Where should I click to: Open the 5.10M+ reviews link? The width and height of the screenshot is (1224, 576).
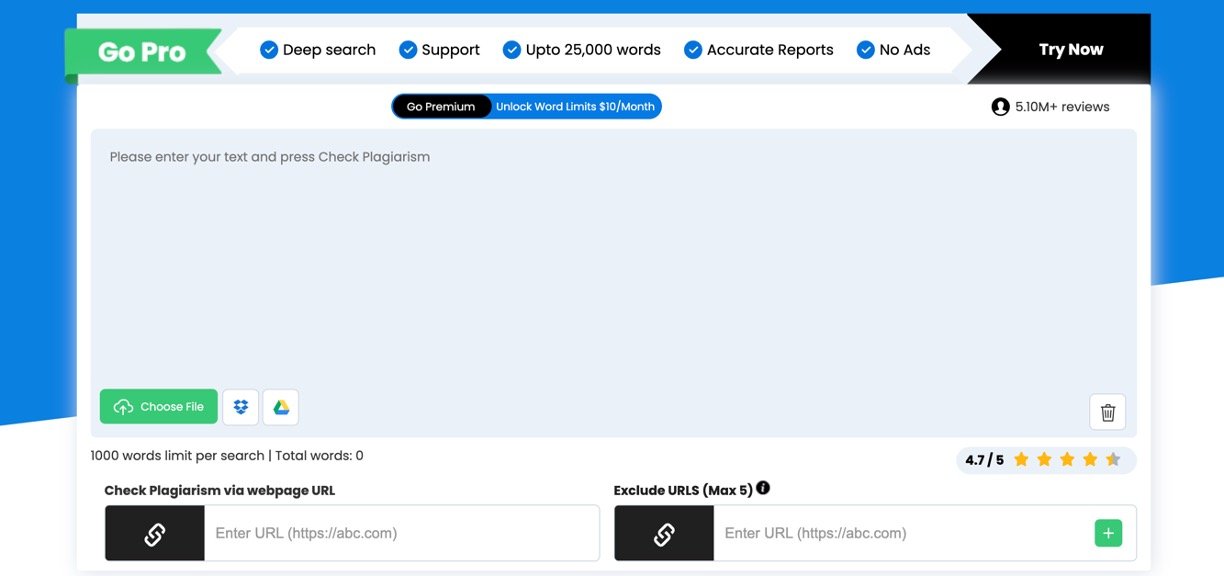(x=1062, y=107)
